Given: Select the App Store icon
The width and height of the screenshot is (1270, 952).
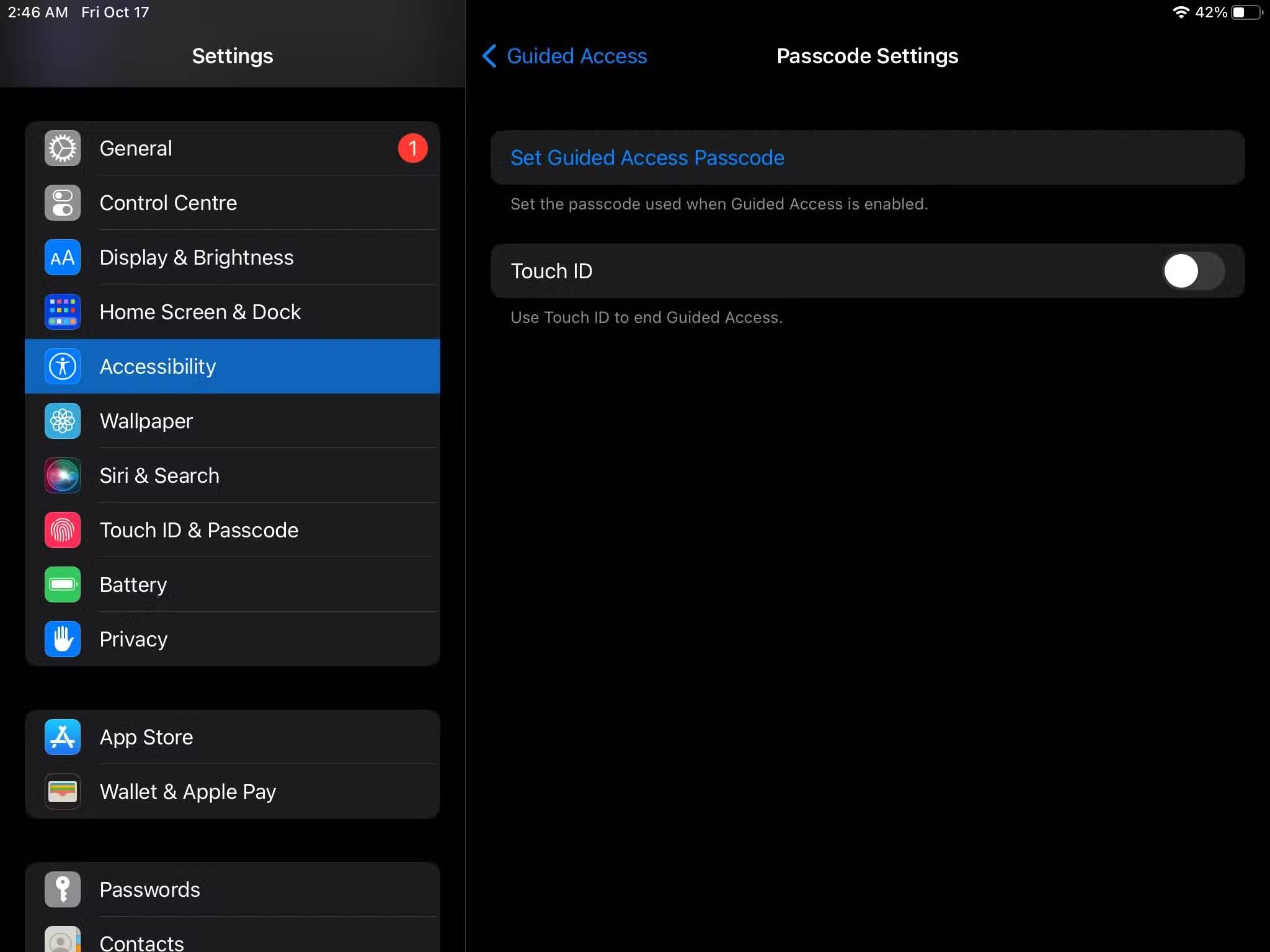Looking at the screenshot, I should [62, 737].
